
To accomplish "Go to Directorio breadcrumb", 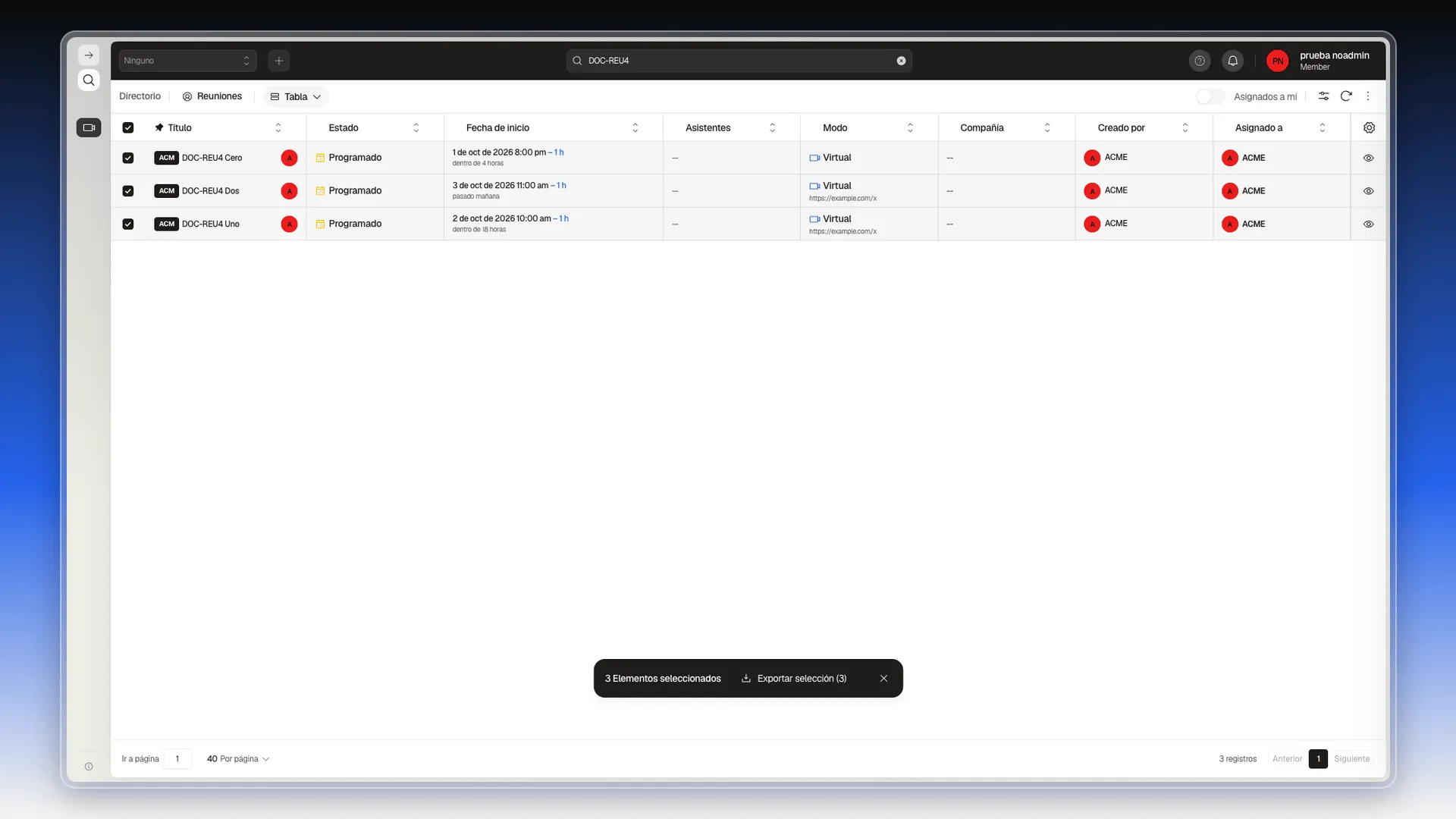I will click(x=140, y=96).
